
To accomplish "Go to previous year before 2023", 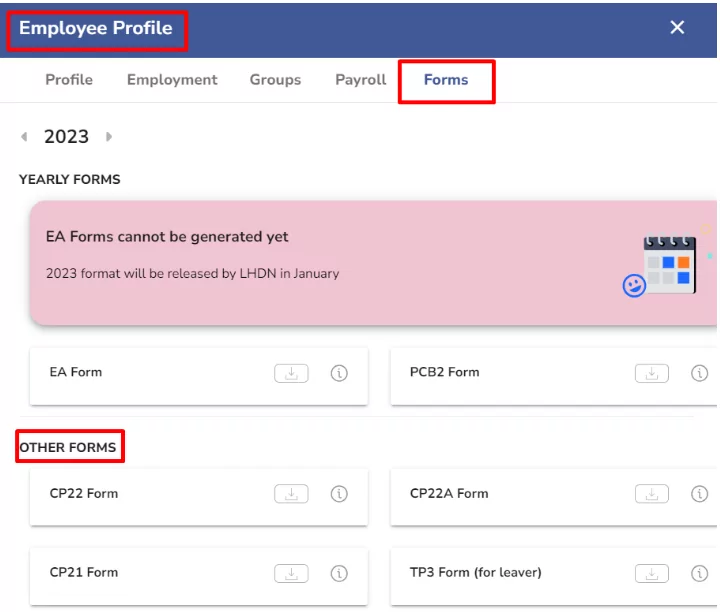I will click(x=24, y=136).
